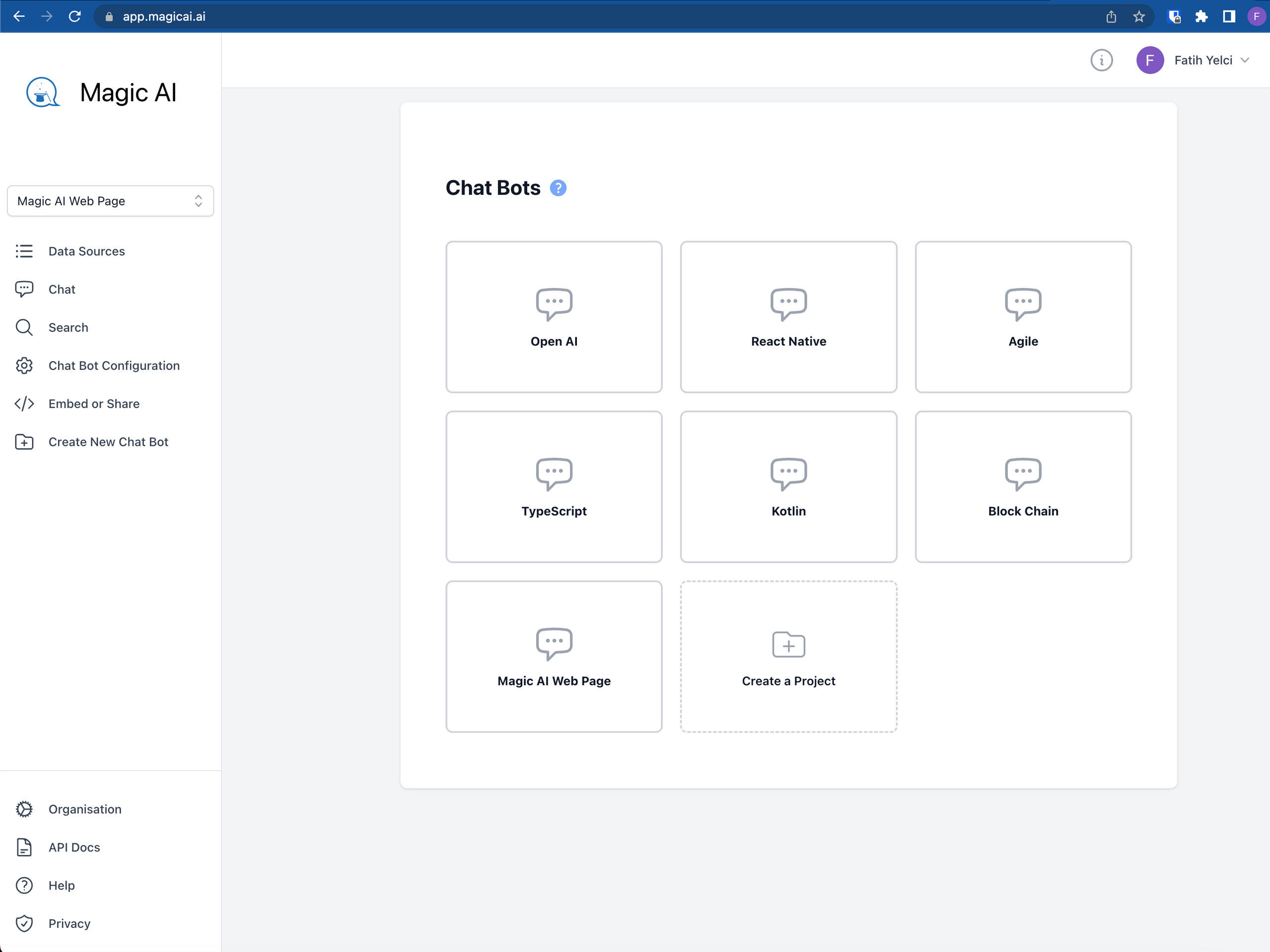Click the Create New Chat Bot folder icon
This screenshot has height=952, width=1270.
(24, 442)
